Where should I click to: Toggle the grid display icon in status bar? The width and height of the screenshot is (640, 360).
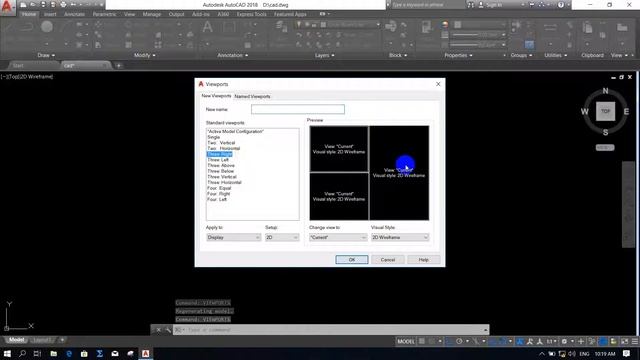point(422,341)
